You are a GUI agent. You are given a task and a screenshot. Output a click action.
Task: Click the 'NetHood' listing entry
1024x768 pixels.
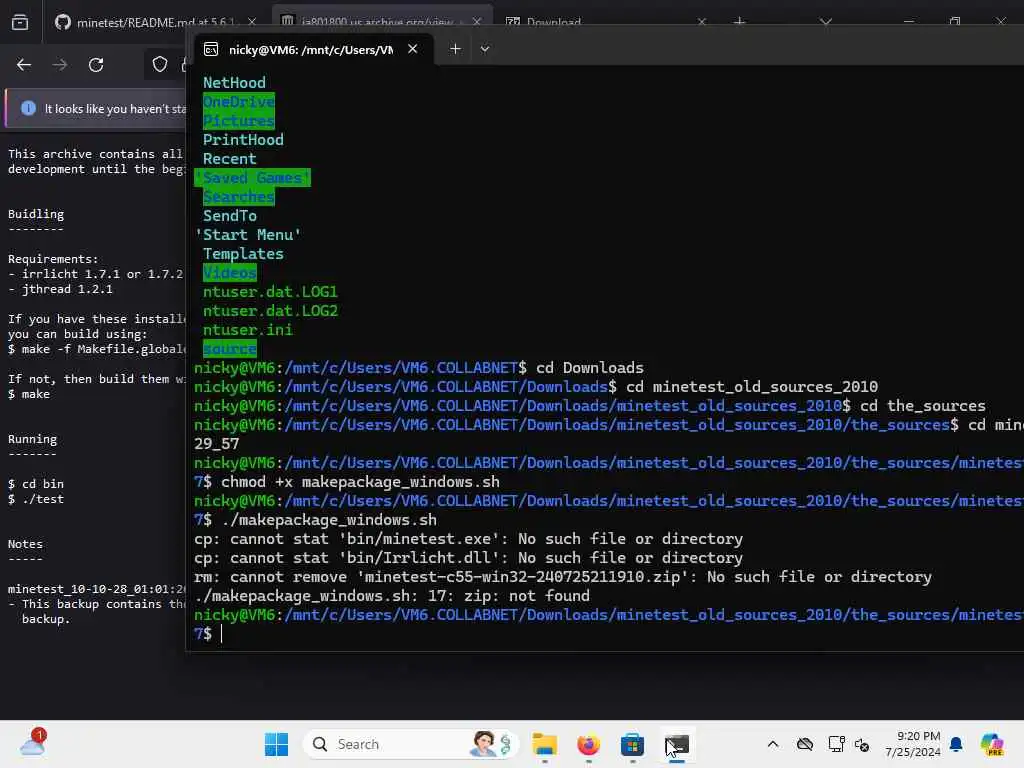point(234,83)
